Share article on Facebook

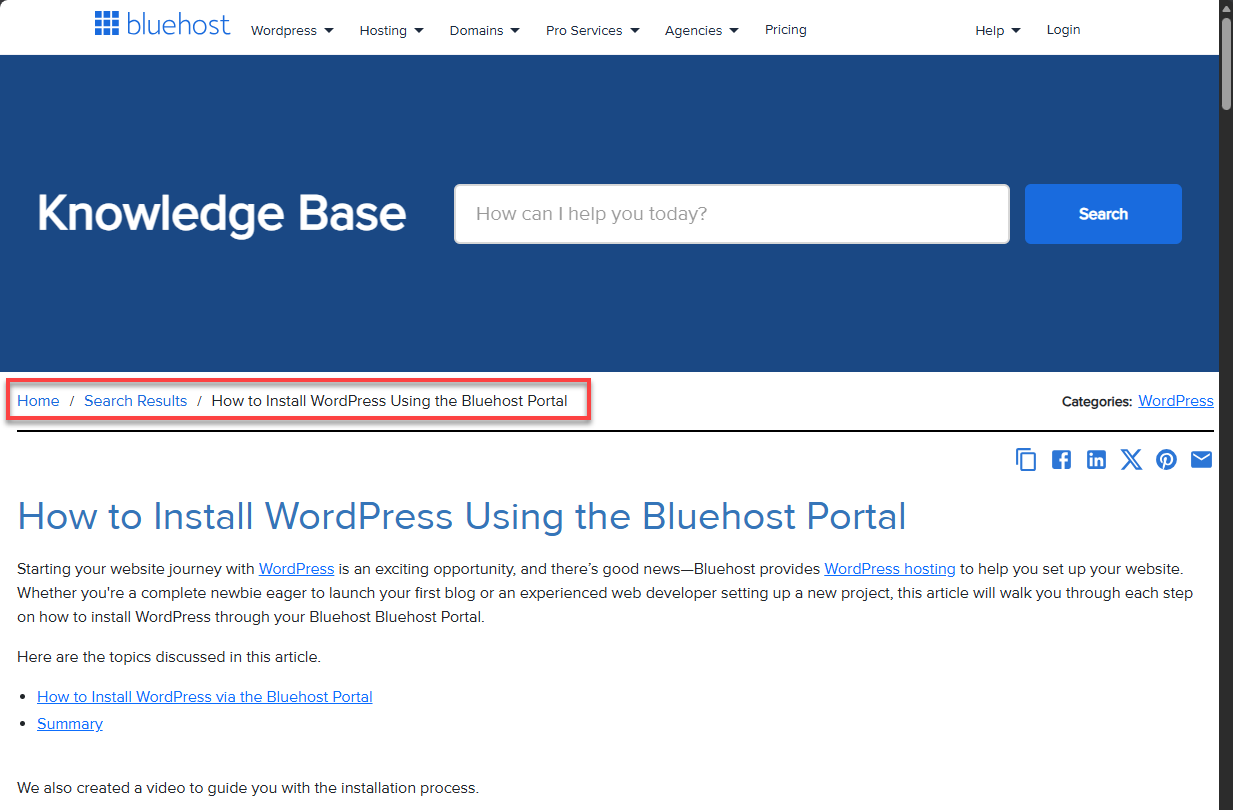pos(1061,460)
